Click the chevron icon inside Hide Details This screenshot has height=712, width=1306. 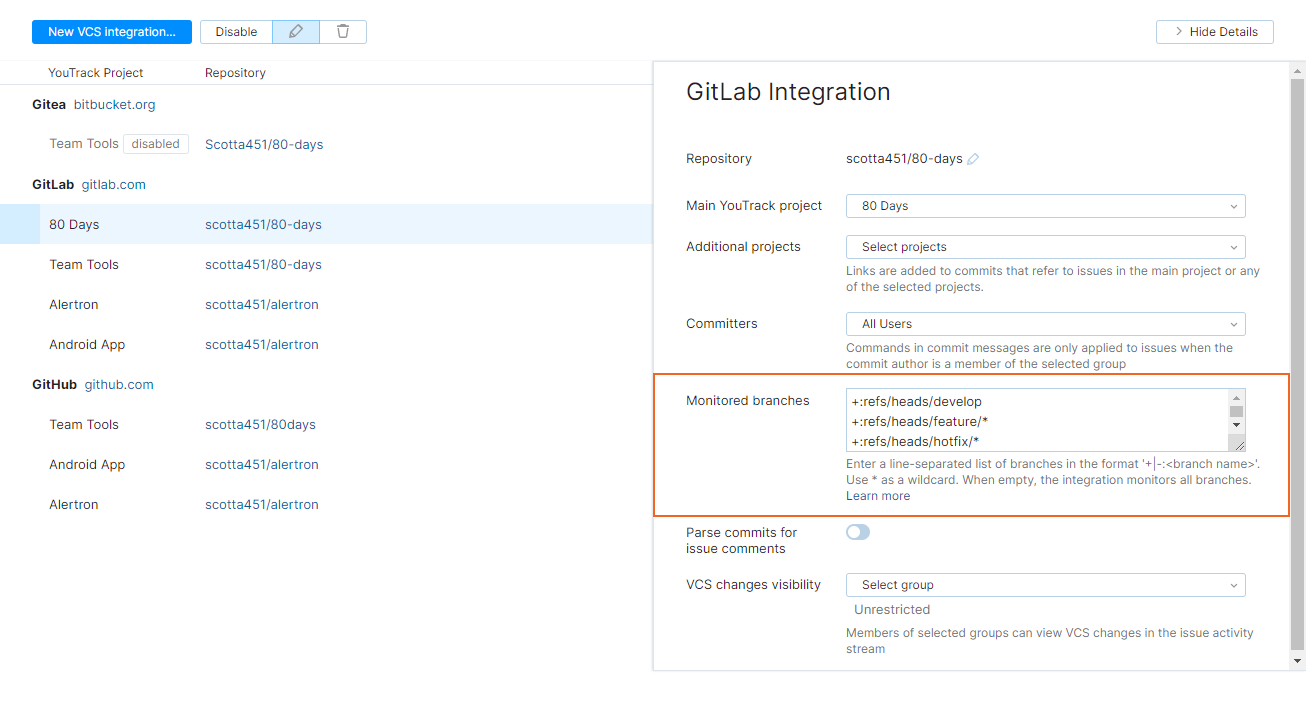pyautogui.click(x=1178, y=31)
